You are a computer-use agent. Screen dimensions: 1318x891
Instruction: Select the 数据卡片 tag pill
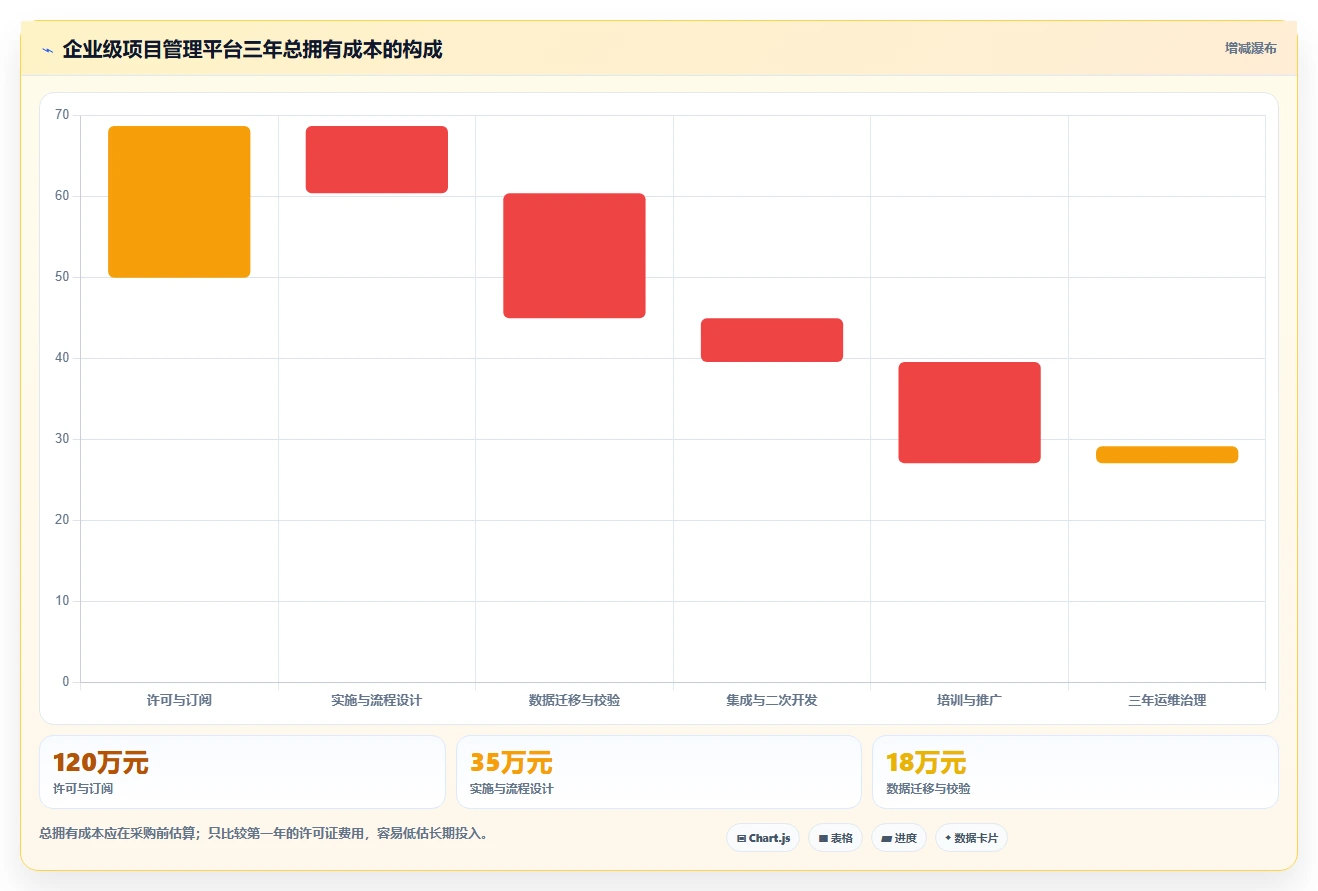coord(971,838)
